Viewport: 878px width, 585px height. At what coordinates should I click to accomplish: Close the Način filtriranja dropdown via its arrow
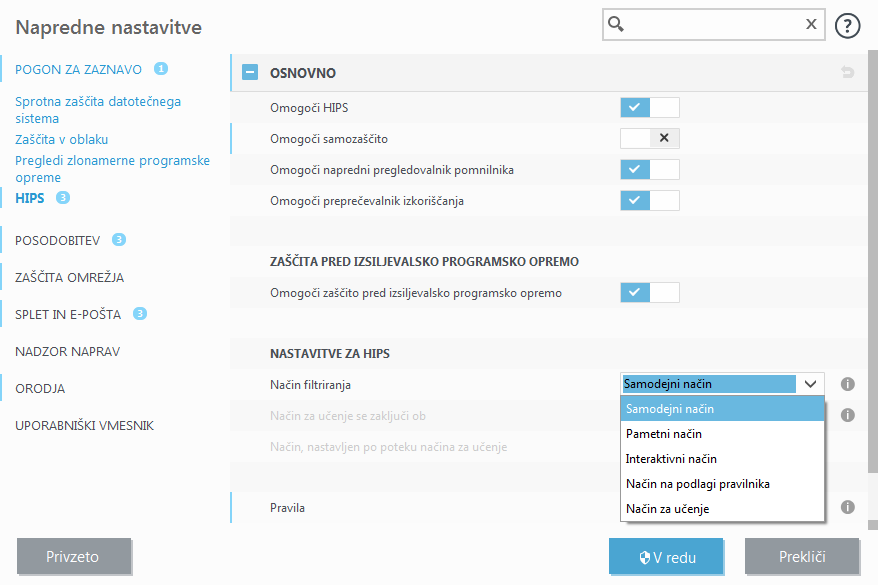(810, 384)
